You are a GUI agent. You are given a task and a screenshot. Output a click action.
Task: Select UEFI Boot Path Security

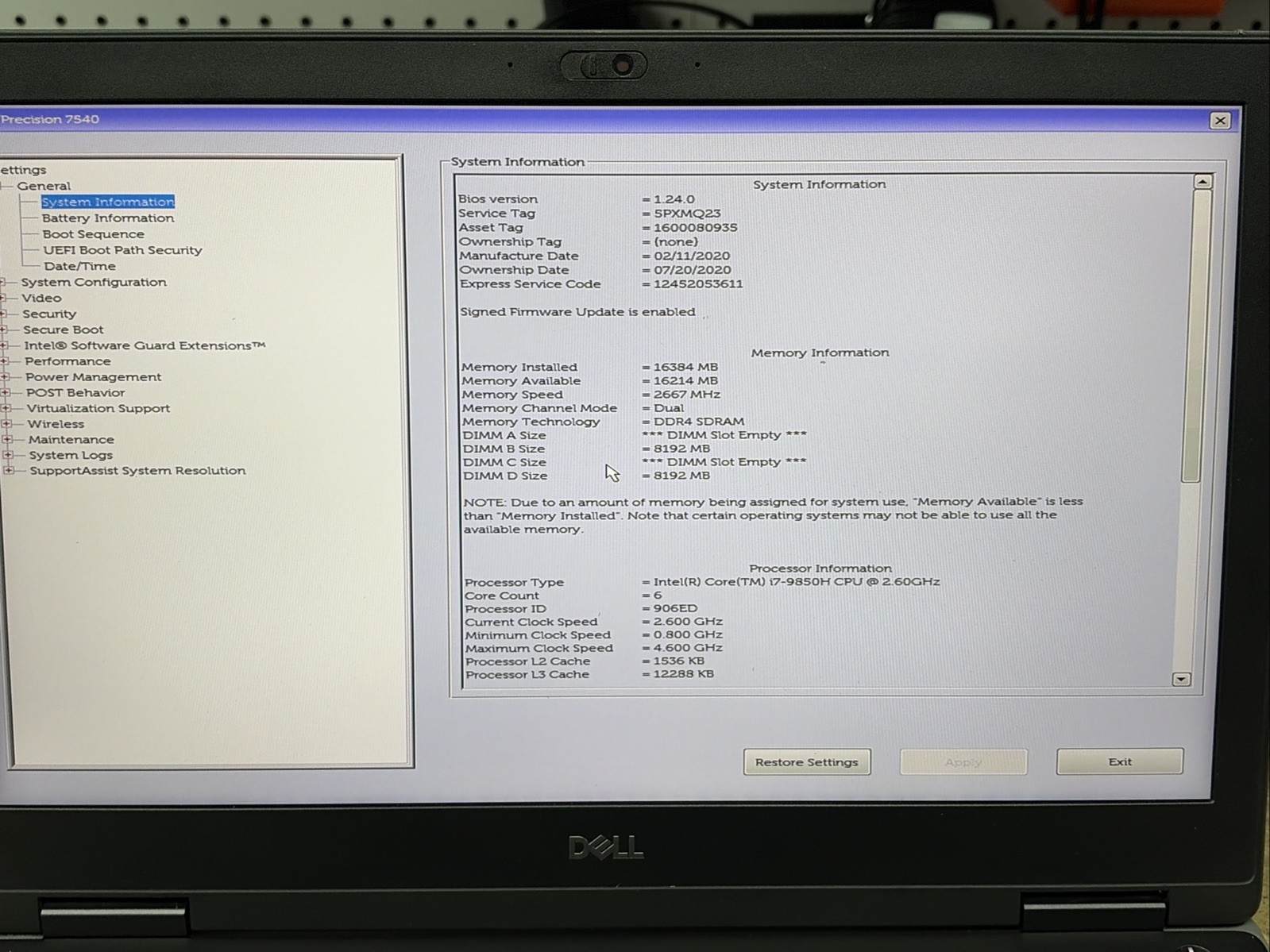point(123,250)
